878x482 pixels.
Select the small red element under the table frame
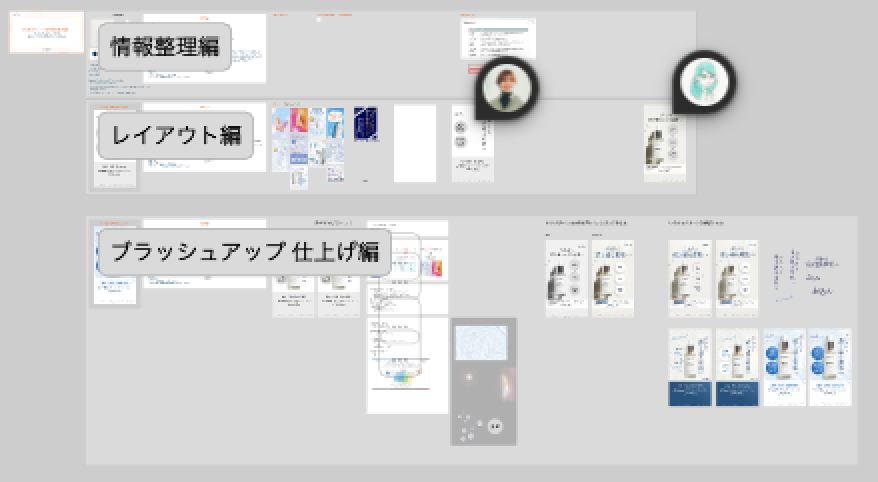pos(475,69)
